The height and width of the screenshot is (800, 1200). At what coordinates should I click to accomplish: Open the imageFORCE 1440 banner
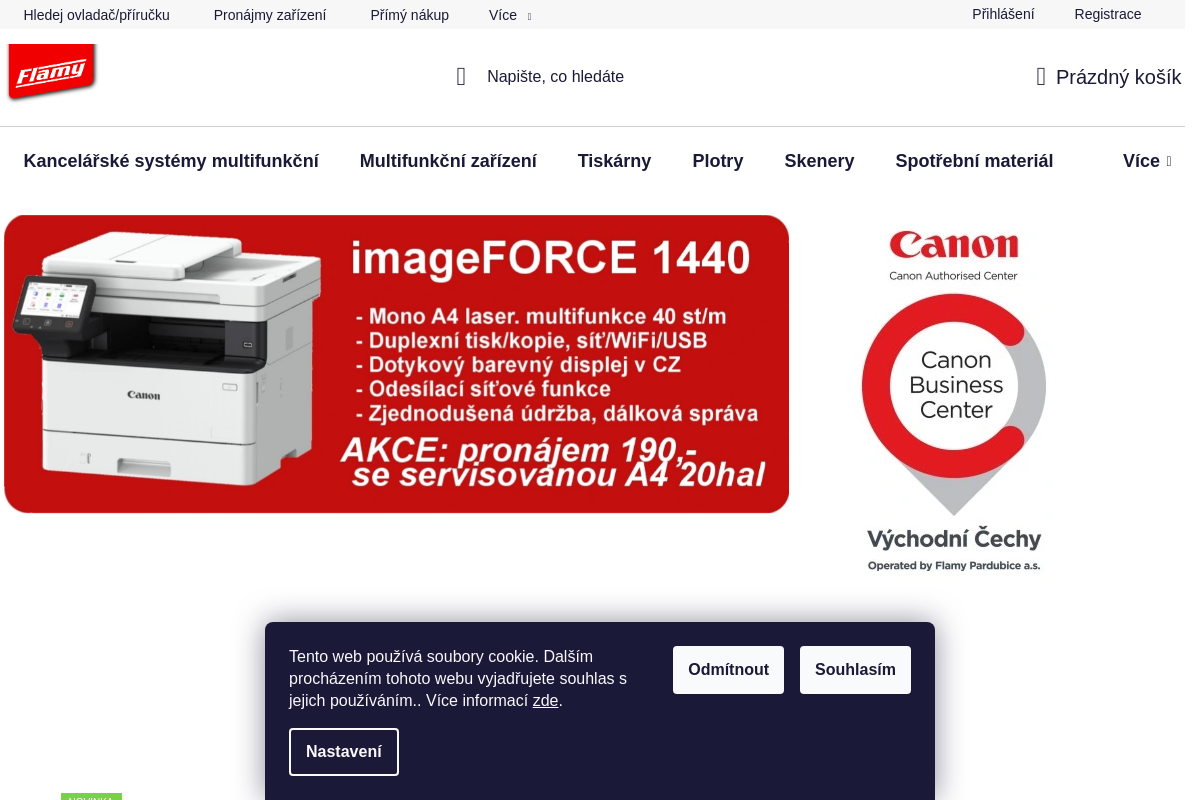397,364
